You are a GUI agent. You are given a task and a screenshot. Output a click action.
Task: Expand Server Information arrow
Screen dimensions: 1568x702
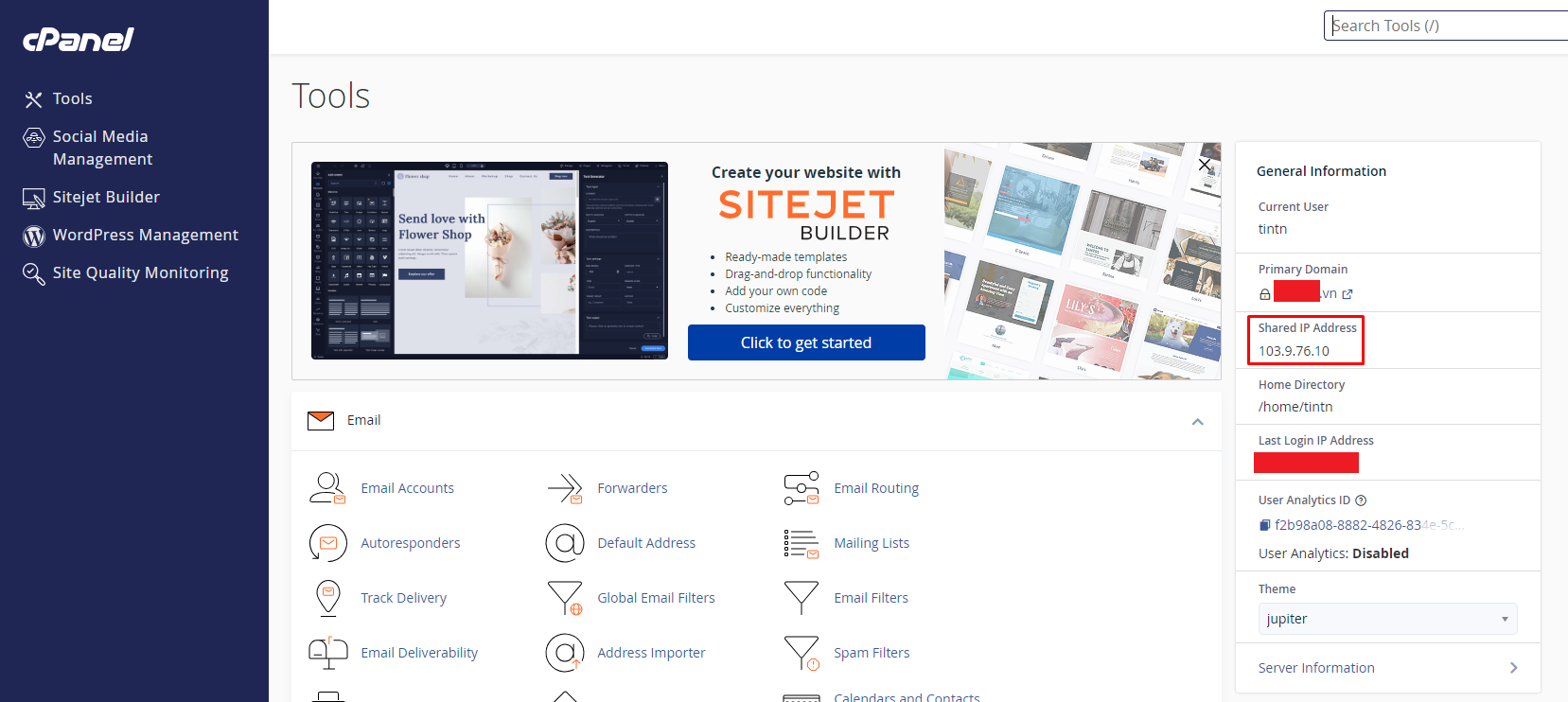[1513, 668]
